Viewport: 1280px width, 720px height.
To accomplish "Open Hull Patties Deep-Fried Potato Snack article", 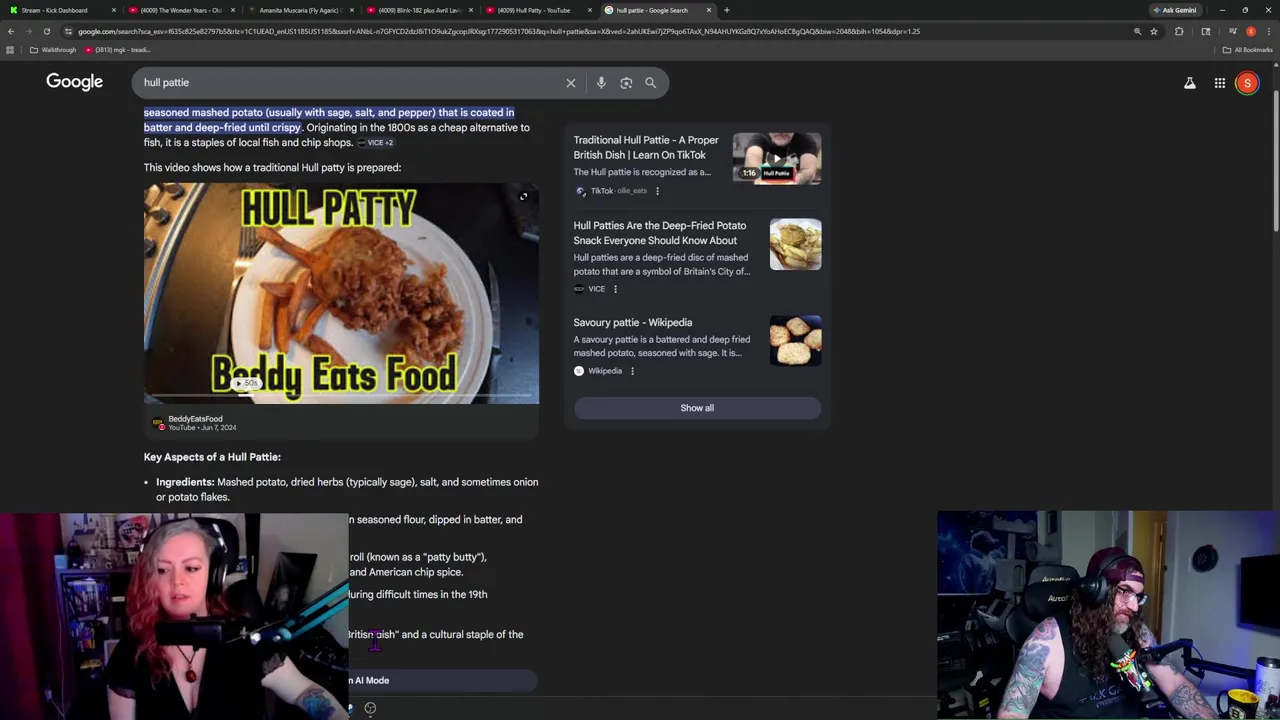I will (x=660, y=233).
